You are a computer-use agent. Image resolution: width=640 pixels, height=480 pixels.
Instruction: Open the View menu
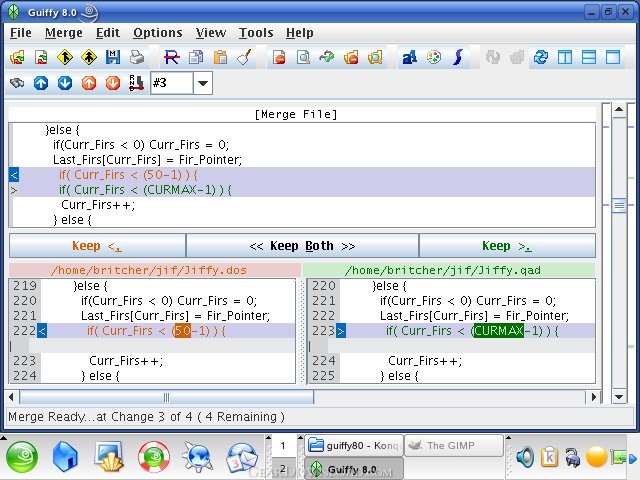click(211, 33)
